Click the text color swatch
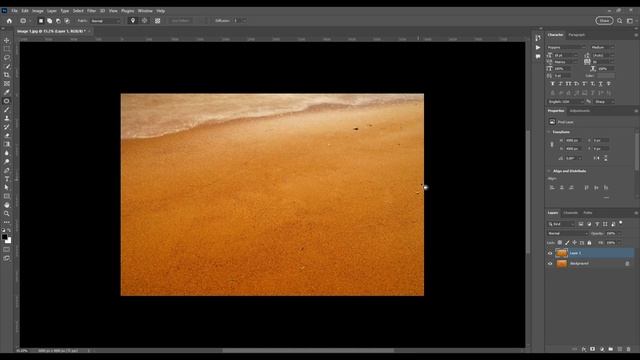Viewport: 640px width, 360px height. [605, 76]
